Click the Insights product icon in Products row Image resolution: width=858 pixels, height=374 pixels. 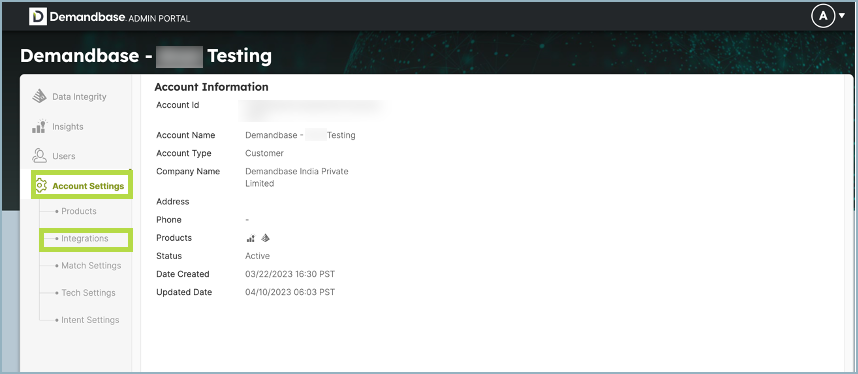[251, 238]
